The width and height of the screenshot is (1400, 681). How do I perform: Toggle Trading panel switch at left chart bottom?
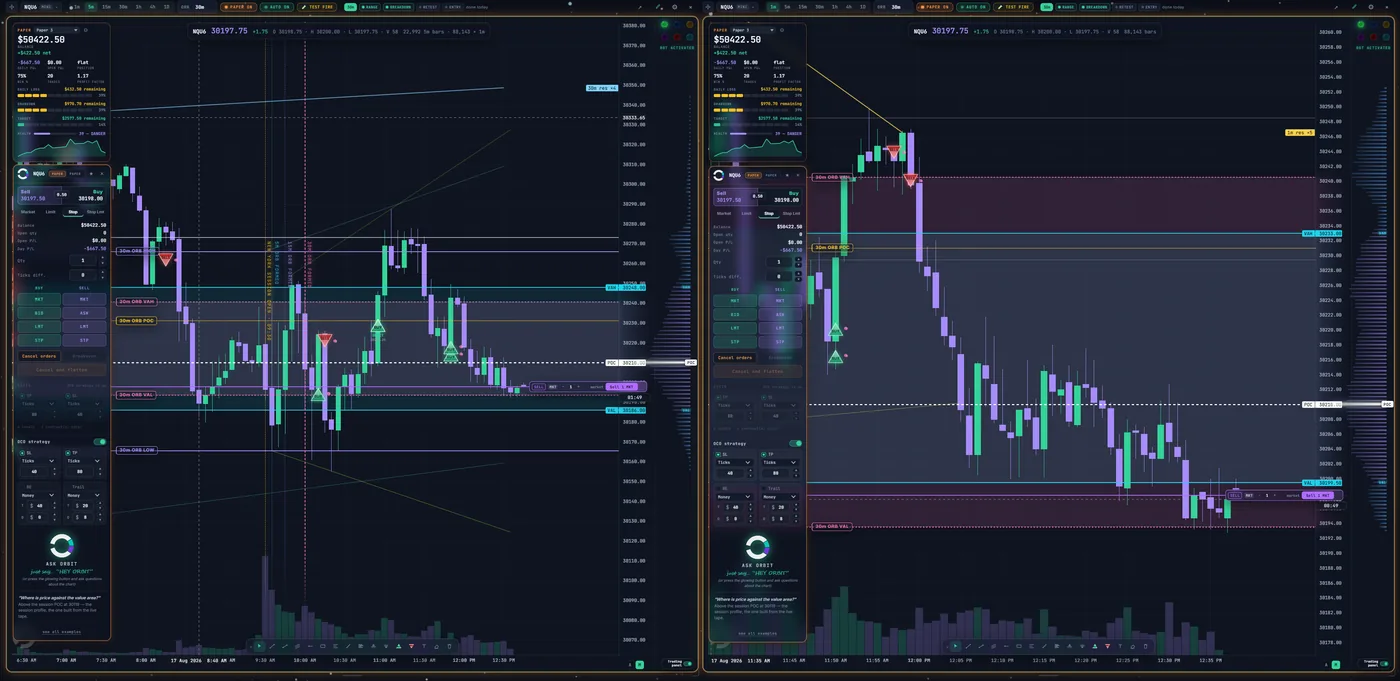[x=688, y=663]
